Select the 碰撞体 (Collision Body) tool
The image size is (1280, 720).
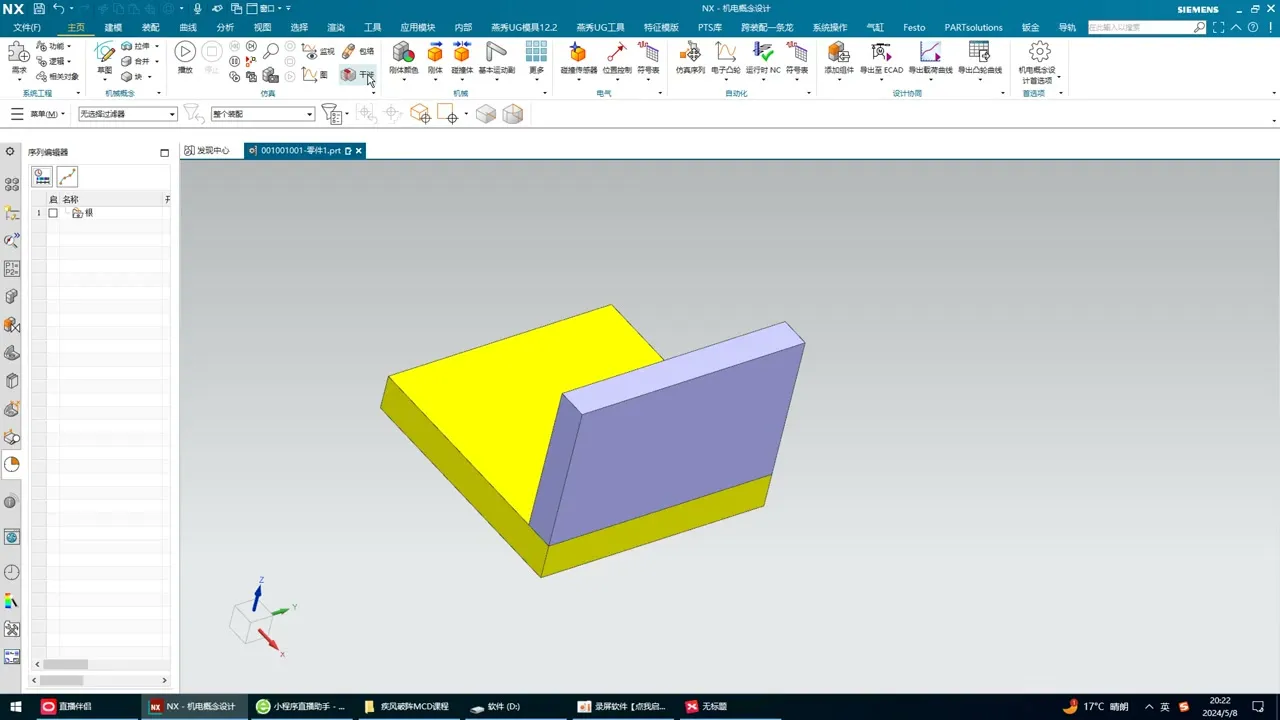462,57
